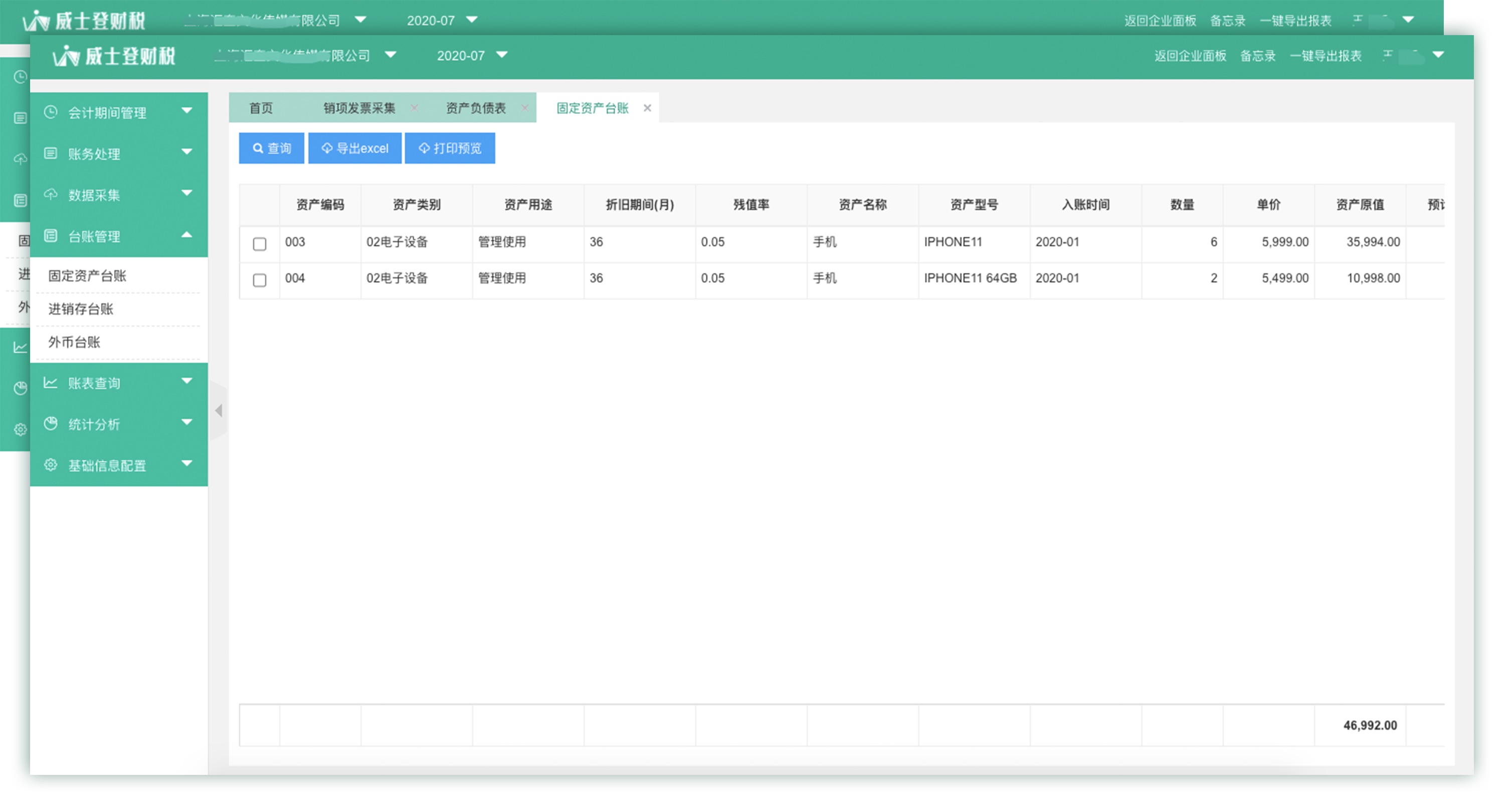Open the company dropdown in front window
Screen dimensions: 1509x812
(391, 55)
